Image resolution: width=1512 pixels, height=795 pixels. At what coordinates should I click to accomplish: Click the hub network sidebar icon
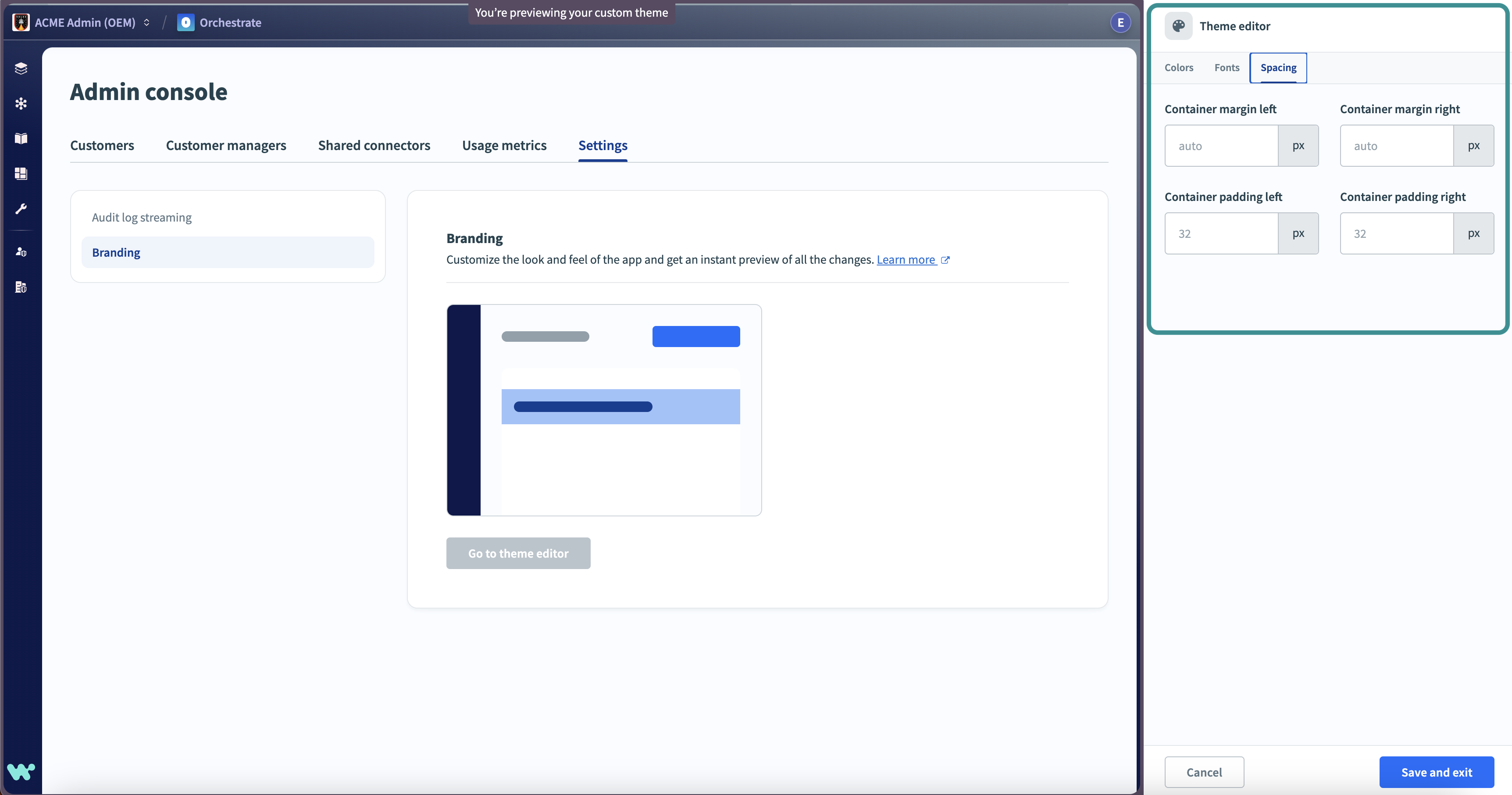21,104
